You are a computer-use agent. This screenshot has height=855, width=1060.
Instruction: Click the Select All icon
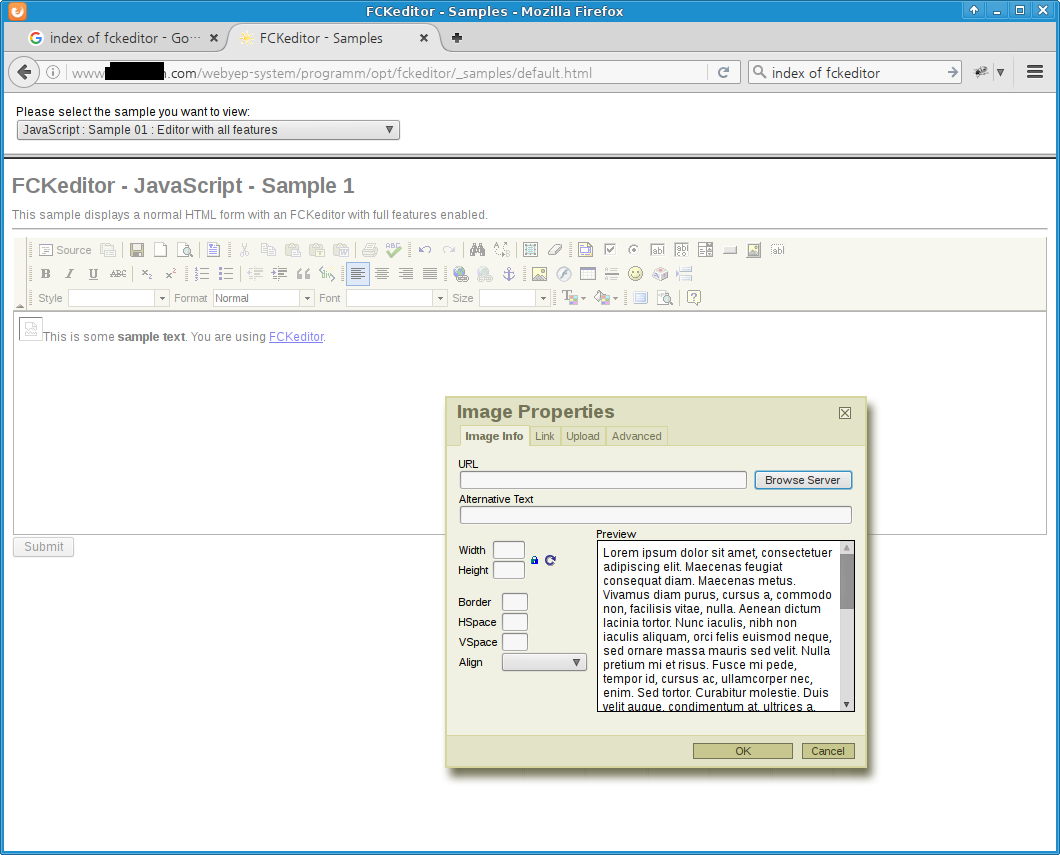click(x=531, y=250)
